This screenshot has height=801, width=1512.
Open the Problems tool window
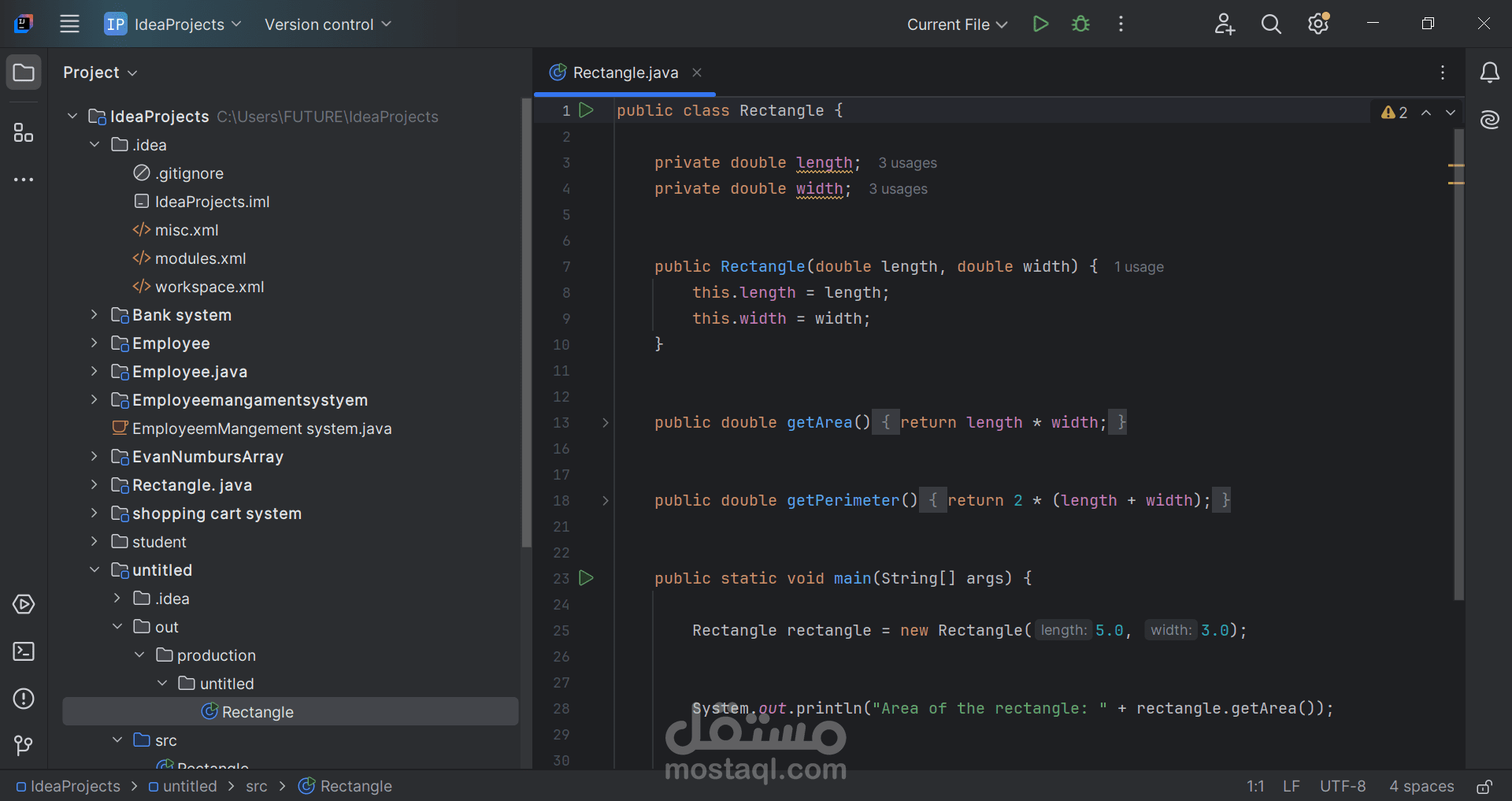24,699
